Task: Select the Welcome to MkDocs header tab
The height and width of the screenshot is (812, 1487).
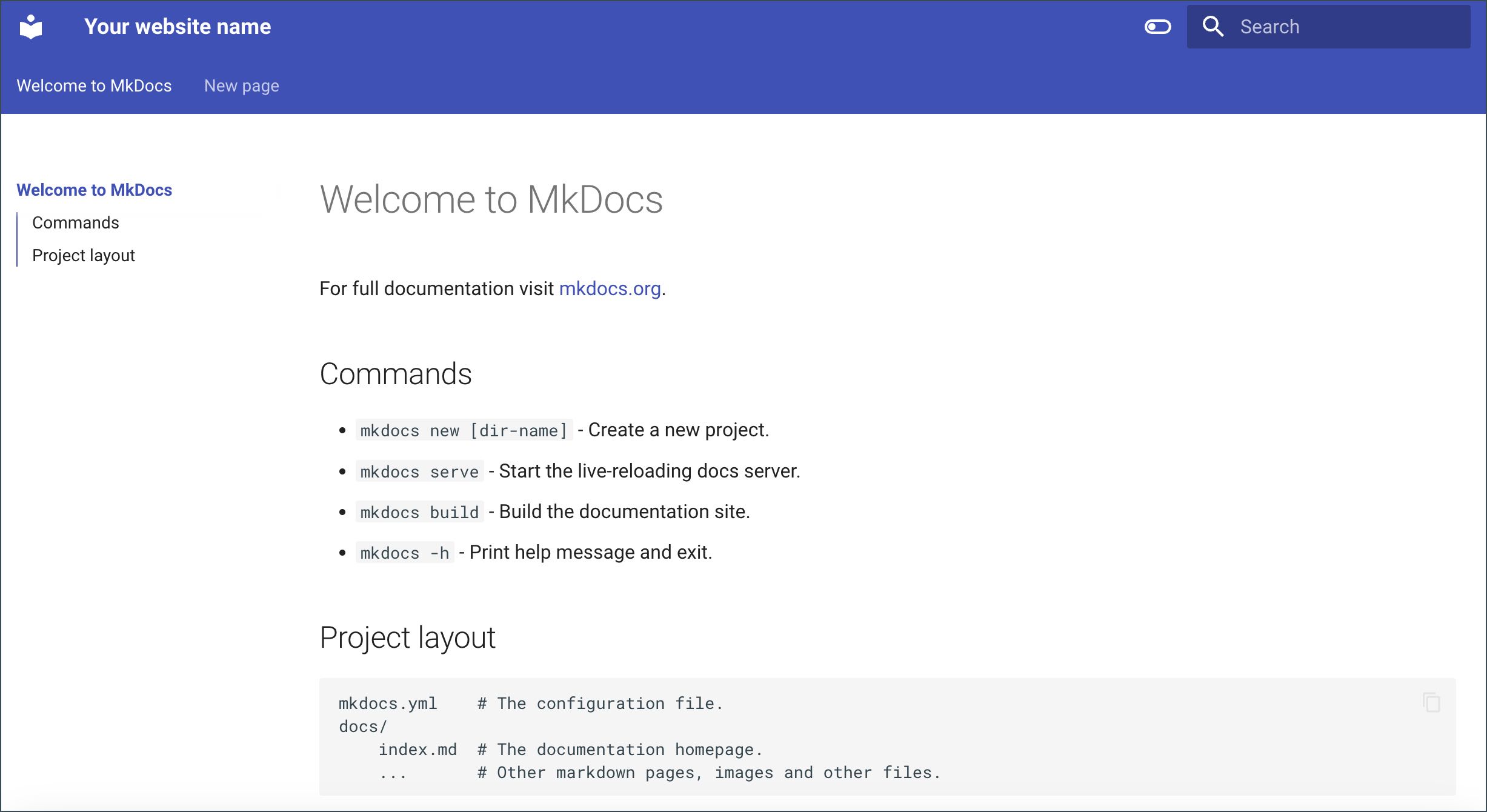Action: (x=94, y=85)
